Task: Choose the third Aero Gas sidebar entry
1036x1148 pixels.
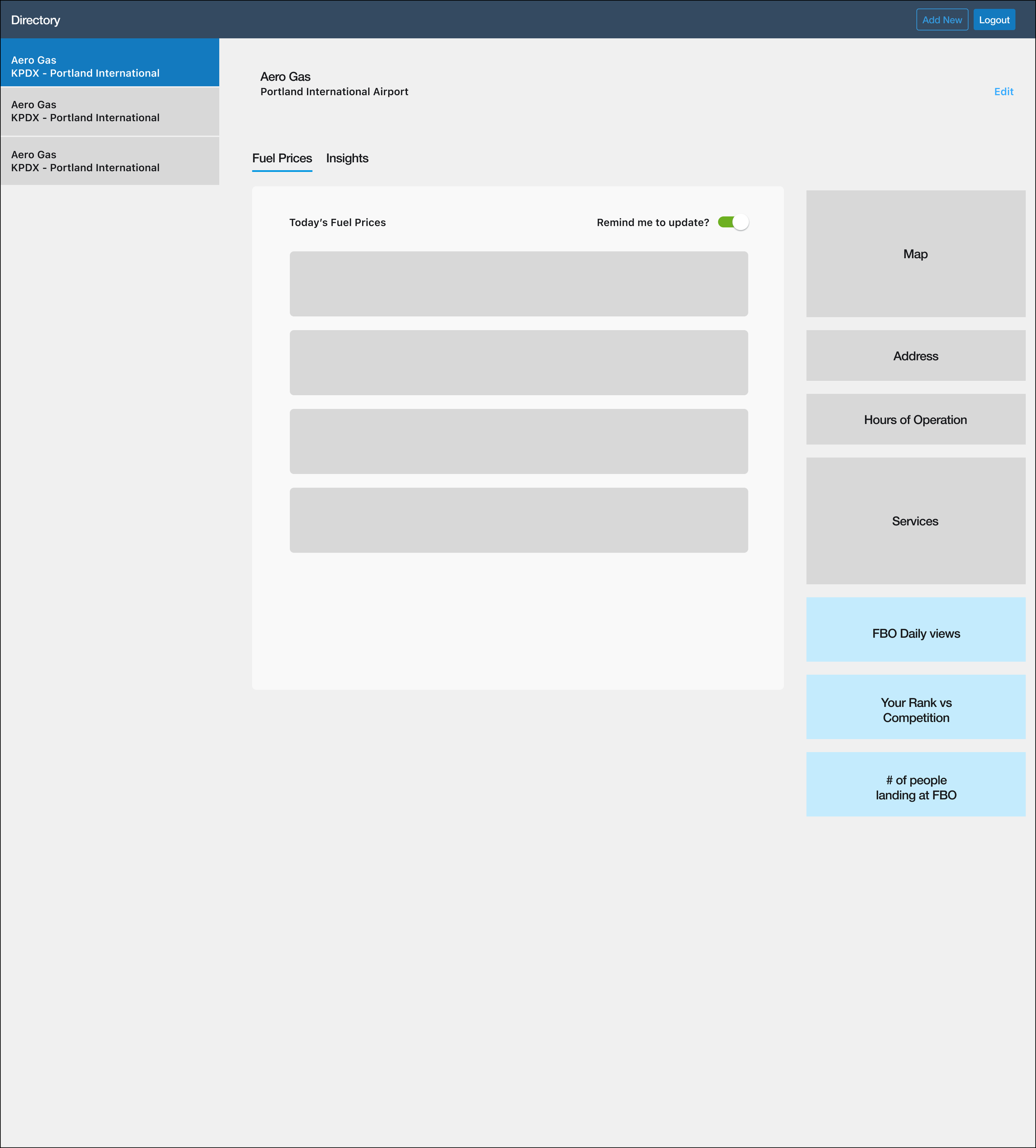Action: [110, 161]
